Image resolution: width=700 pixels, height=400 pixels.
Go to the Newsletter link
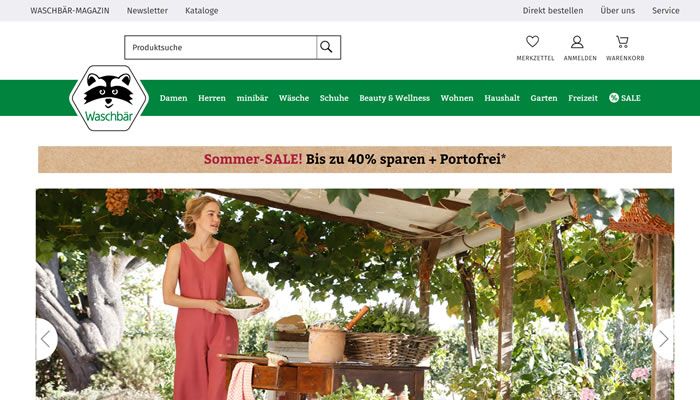point(147,10)
